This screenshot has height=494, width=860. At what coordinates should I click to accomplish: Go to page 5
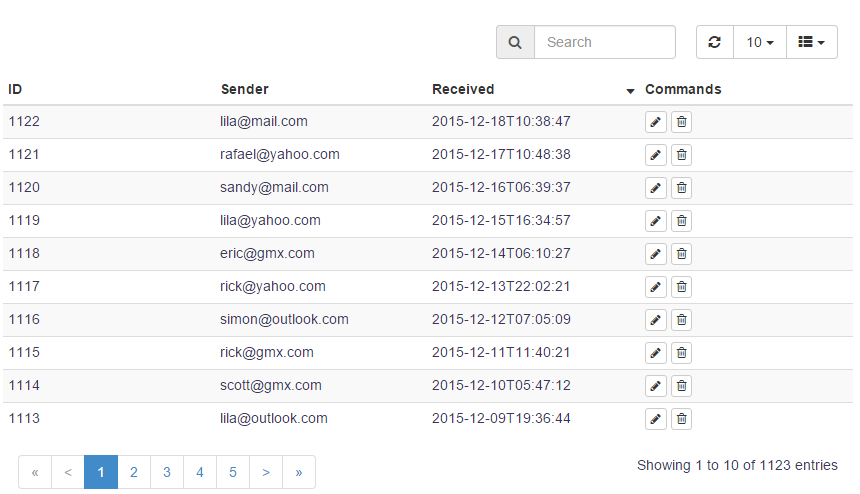pos(233,472)
